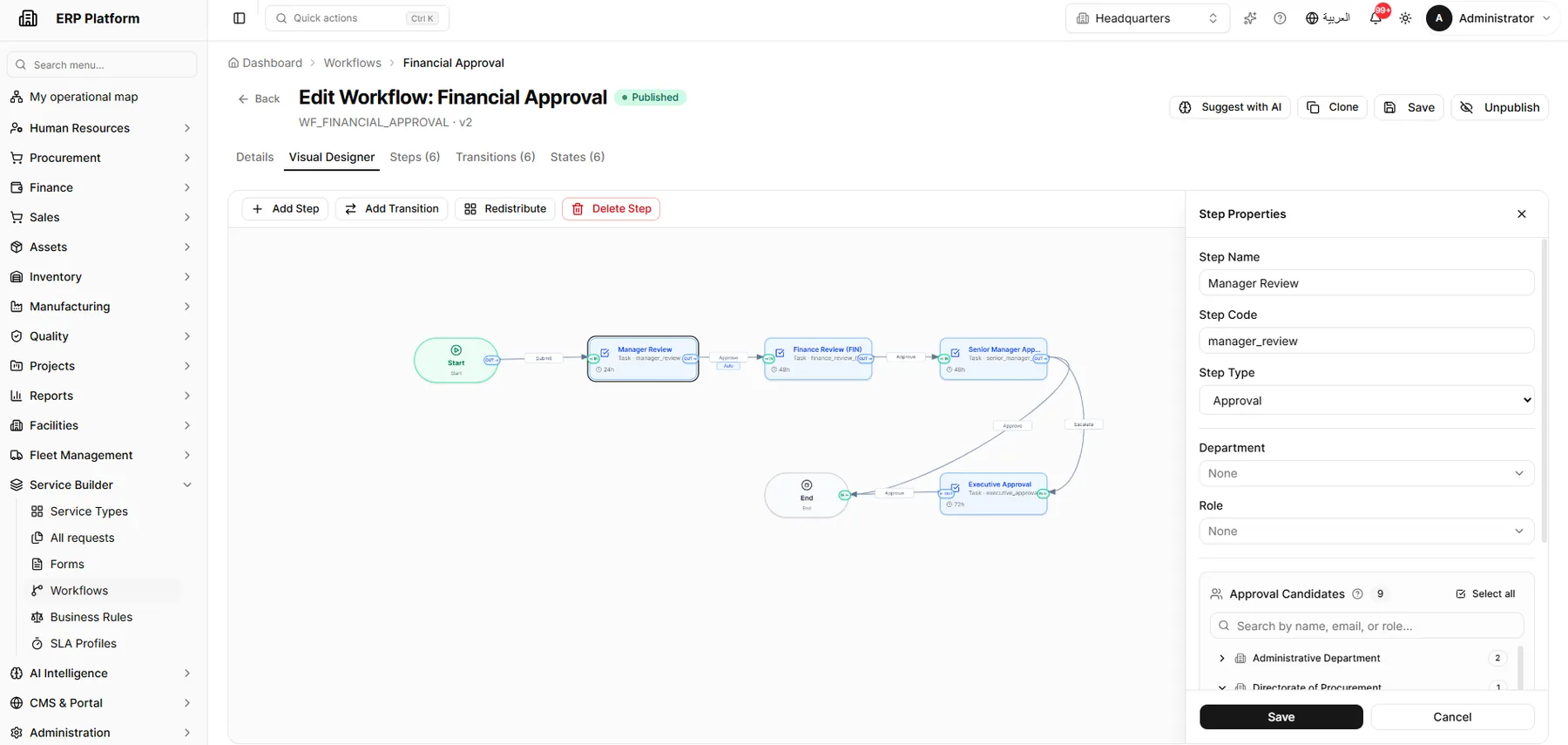
Task: Open the Role dropdown
Action: [x=1366, y=532]
